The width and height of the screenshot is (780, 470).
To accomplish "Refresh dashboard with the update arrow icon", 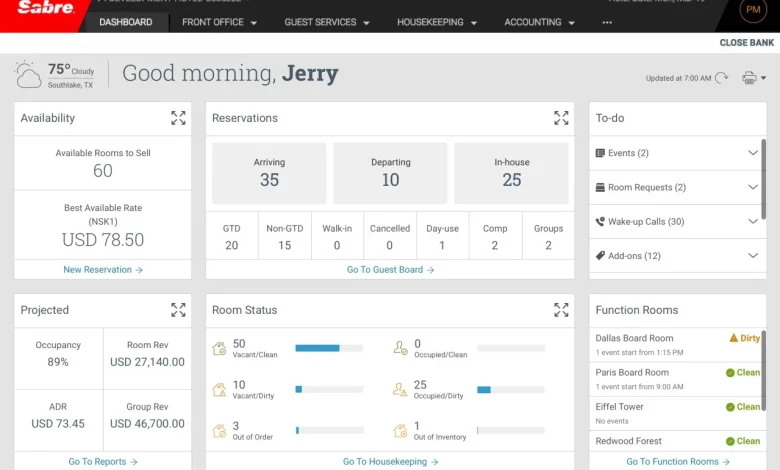I will pos(721,78).
